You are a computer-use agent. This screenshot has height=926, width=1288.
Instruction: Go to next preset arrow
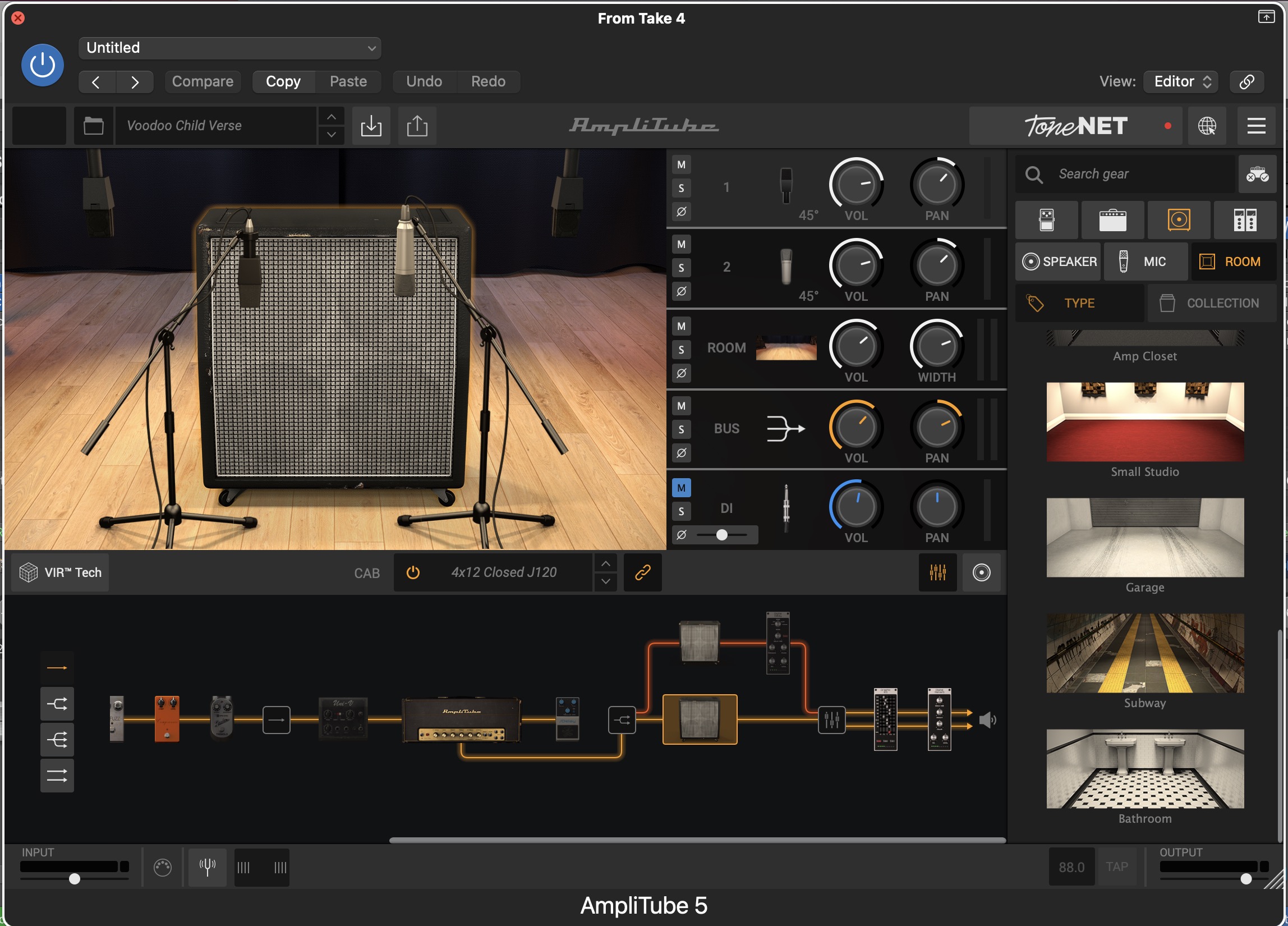pyautogui.click(x=135, y=82)
